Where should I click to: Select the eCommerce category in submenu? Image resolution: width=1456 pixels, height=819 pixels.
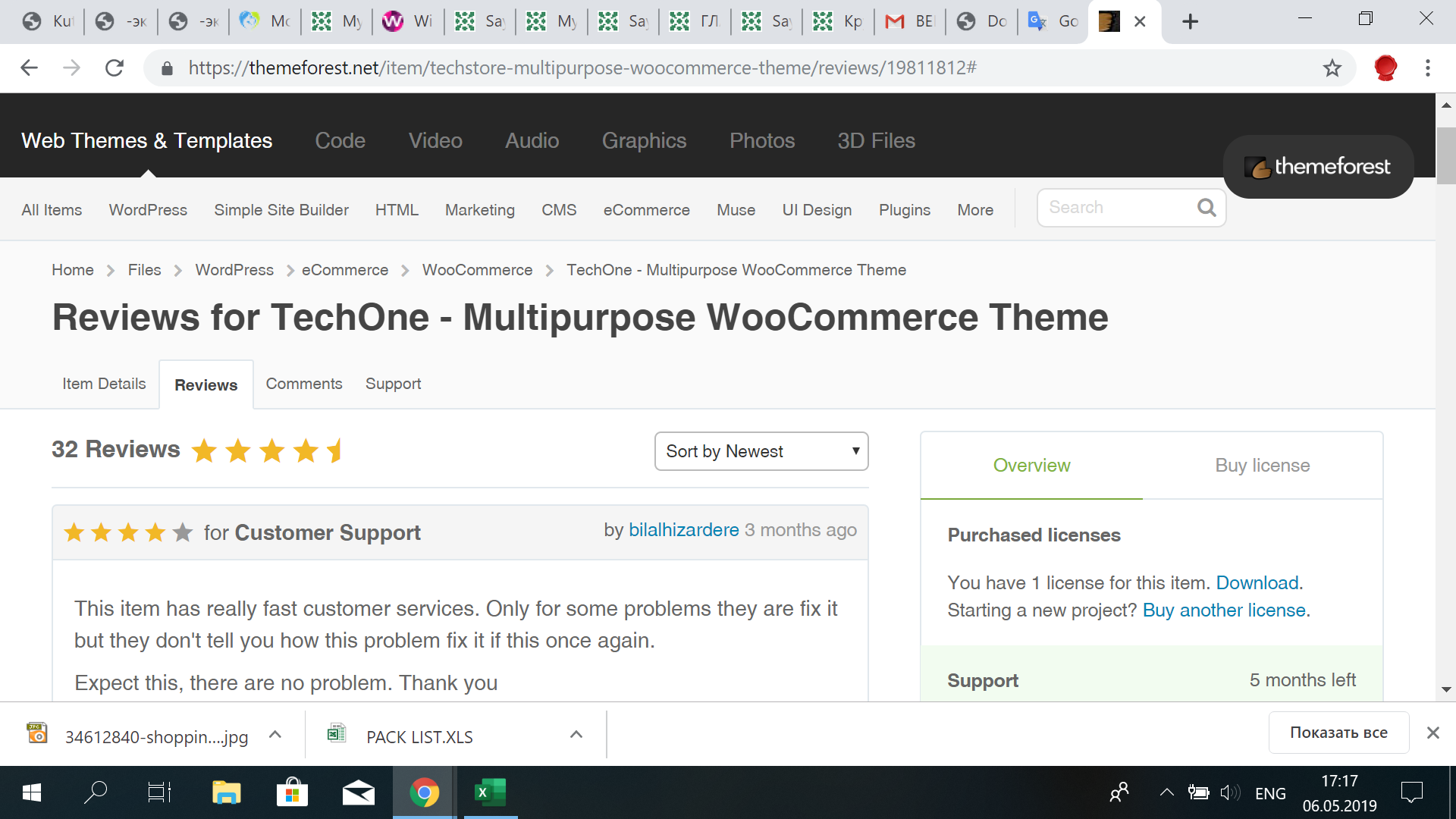click(646, 210)
